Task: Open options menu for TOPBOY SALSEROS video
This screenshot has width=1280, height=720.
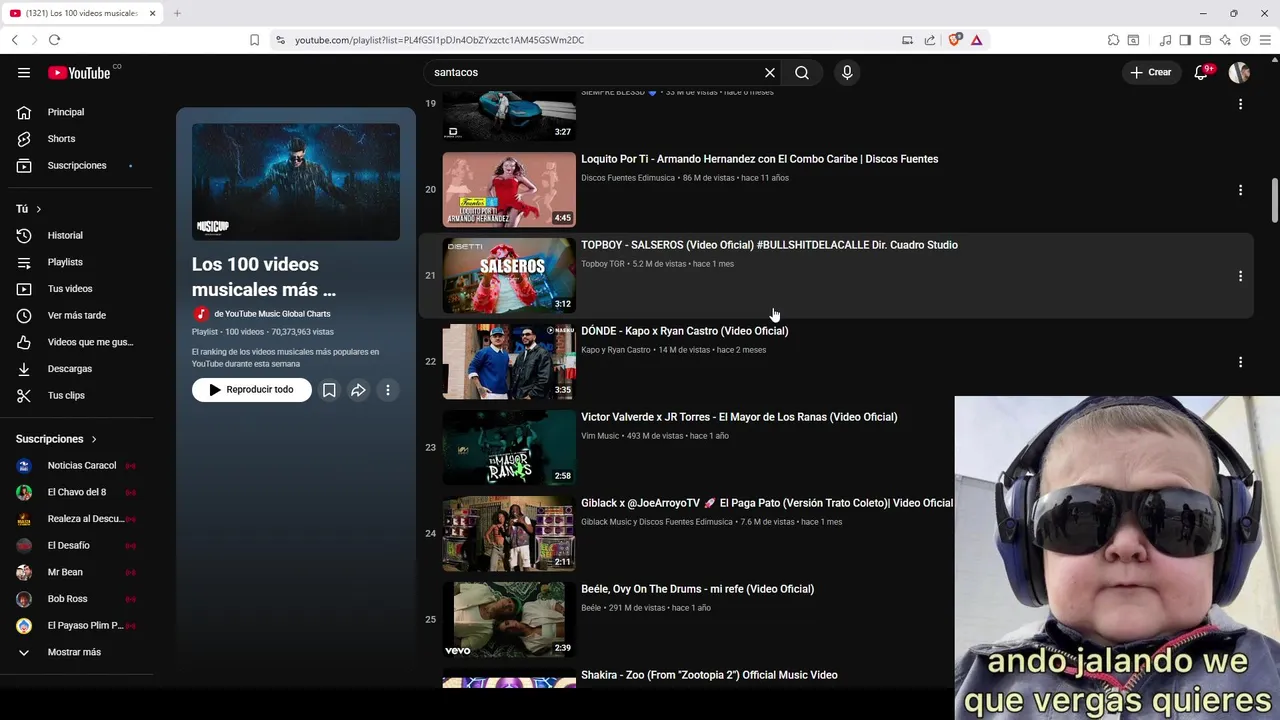Action: 1240,276
